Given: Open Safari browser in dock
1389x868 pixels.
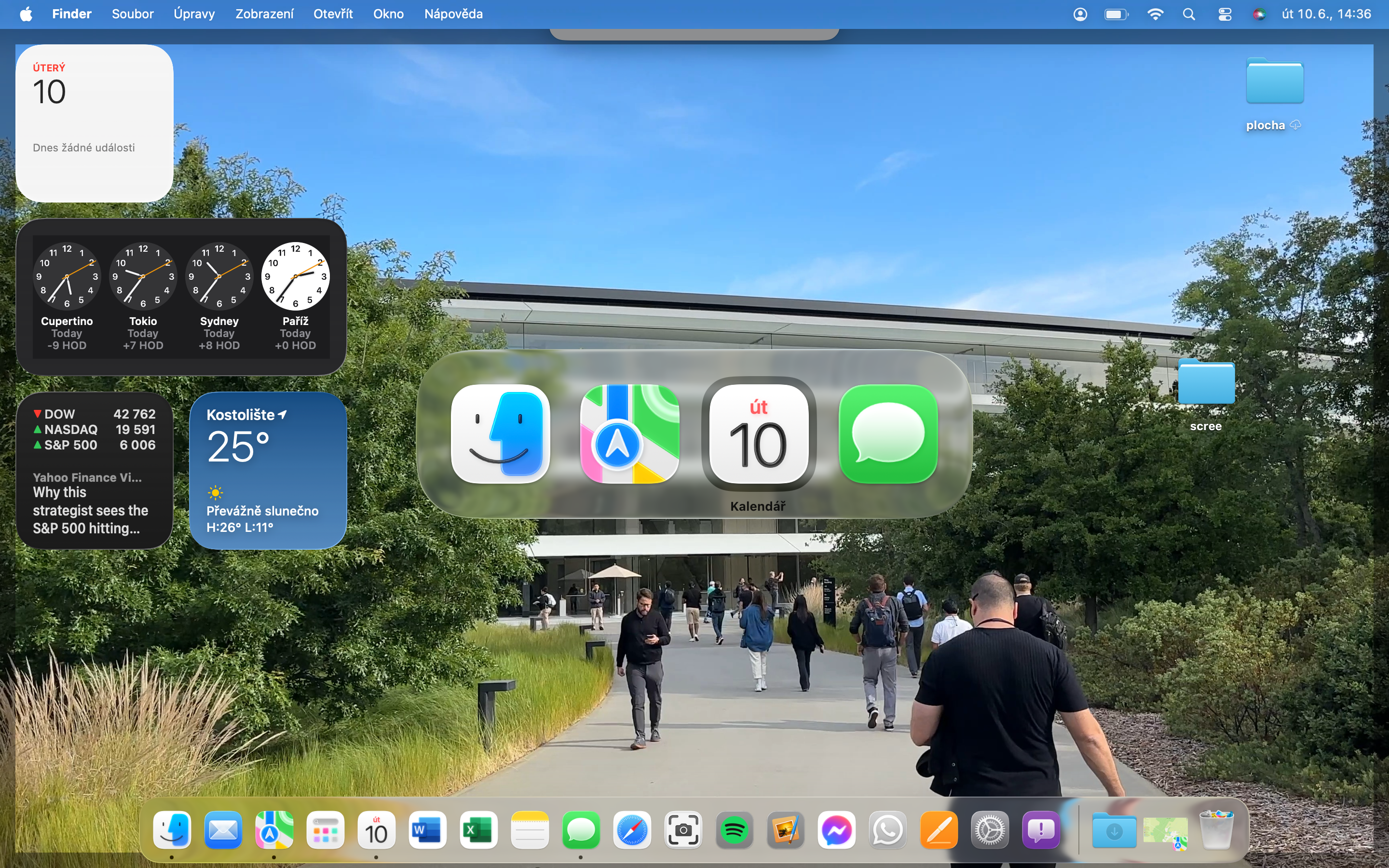Looking at the screenshot, I should (x=632, y=830).
